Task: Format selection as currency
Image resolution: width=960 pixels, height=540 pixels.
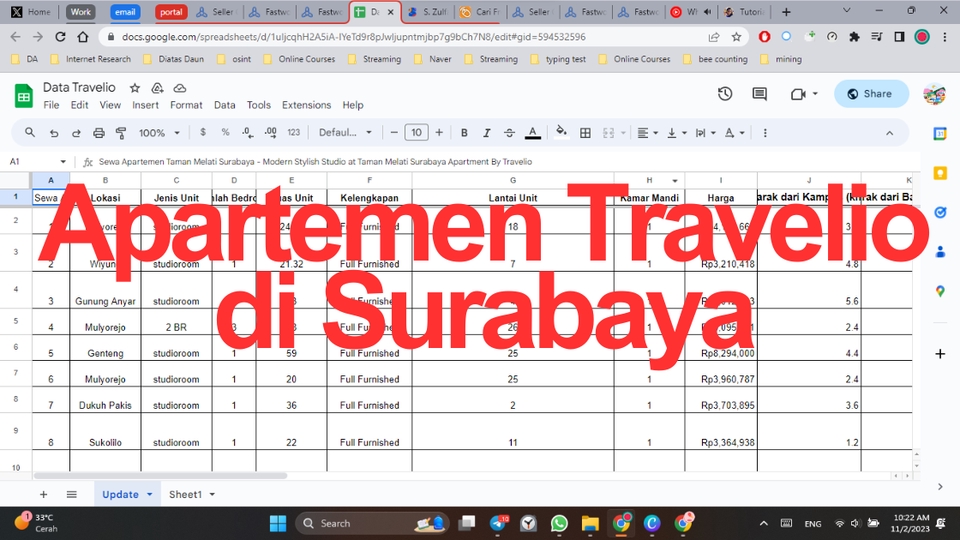Action: [x=203, y=132]
